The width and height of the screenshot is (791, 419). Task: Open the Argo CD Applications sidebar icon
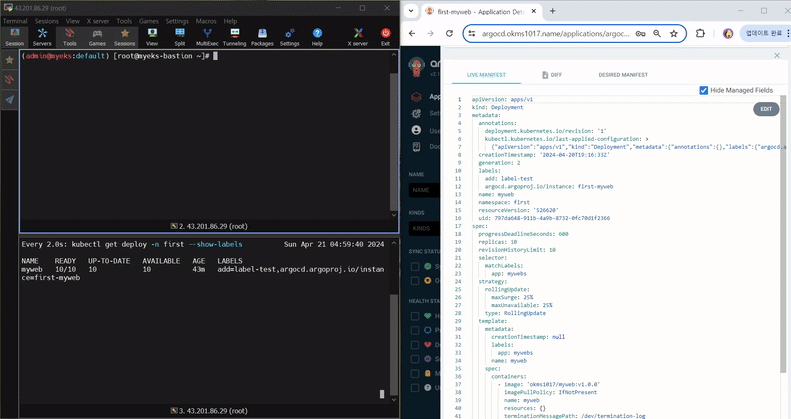tap(416, 97)
